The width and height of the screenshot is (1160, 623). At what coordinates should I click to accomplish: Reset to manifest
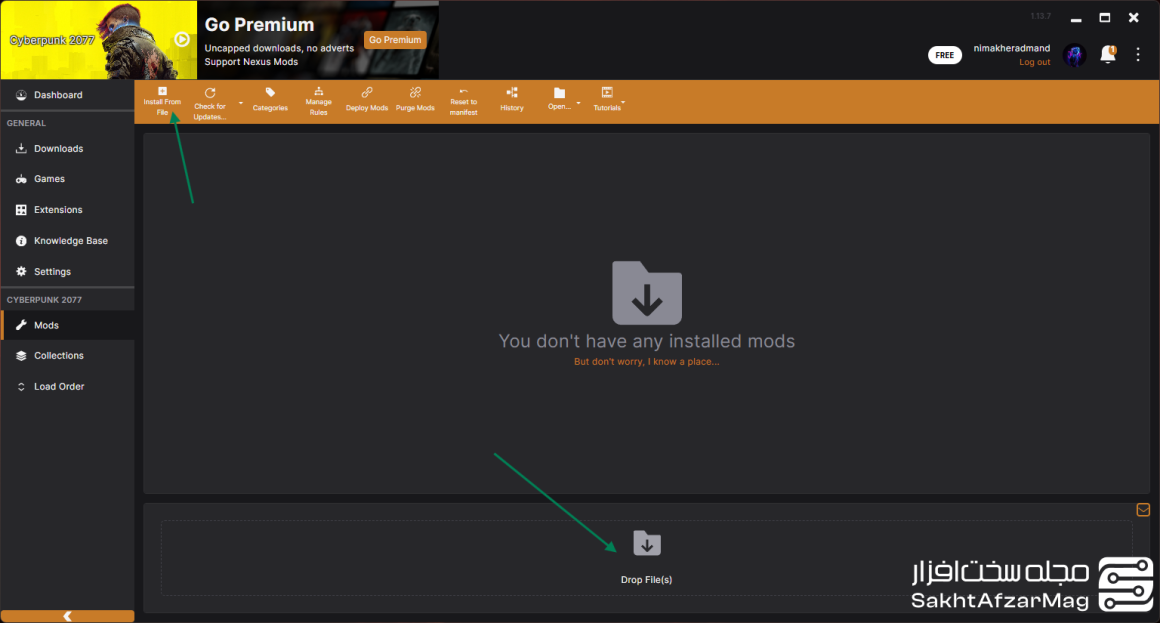(x=463, y=101)
